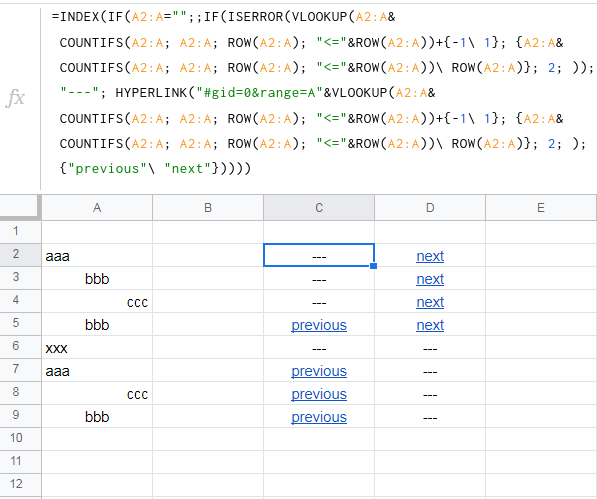Click the "next" link in row 5
This screenshot has width=597, height=499.
point(430,325)
